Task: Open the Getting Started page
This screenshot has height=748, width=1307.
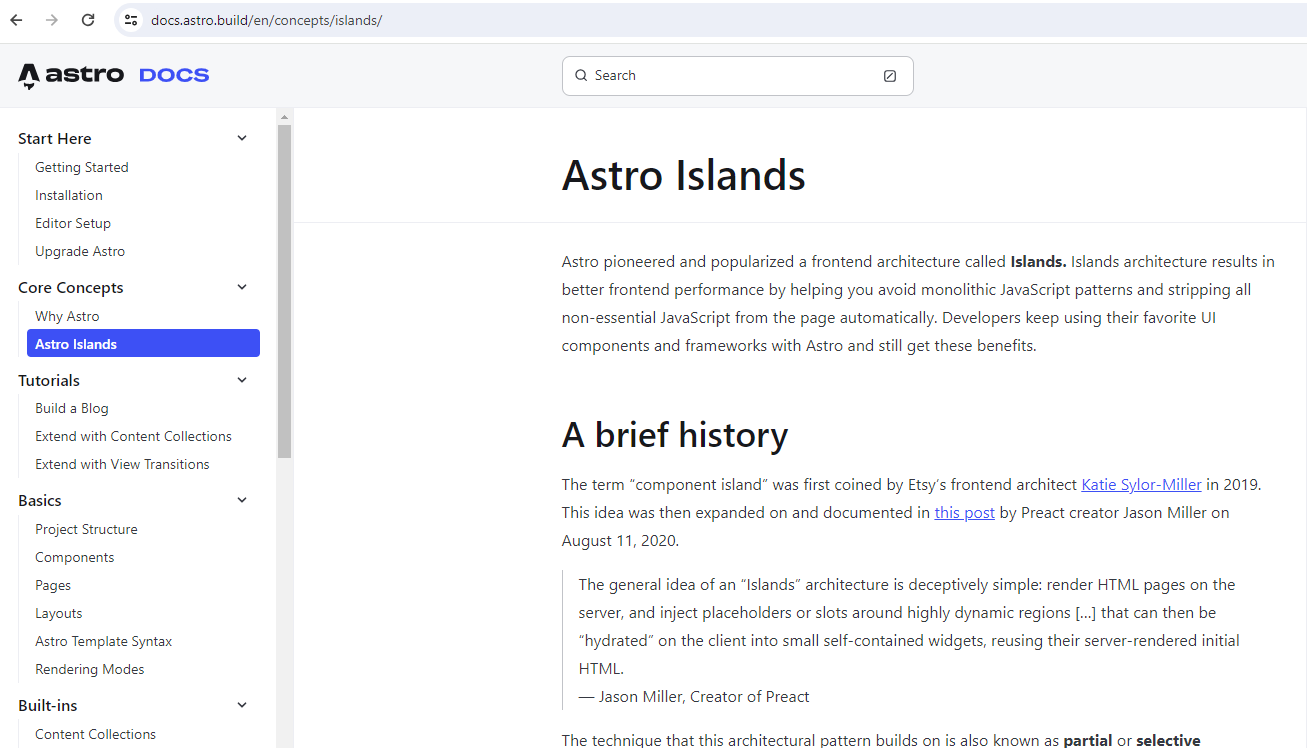Action: 82,167
